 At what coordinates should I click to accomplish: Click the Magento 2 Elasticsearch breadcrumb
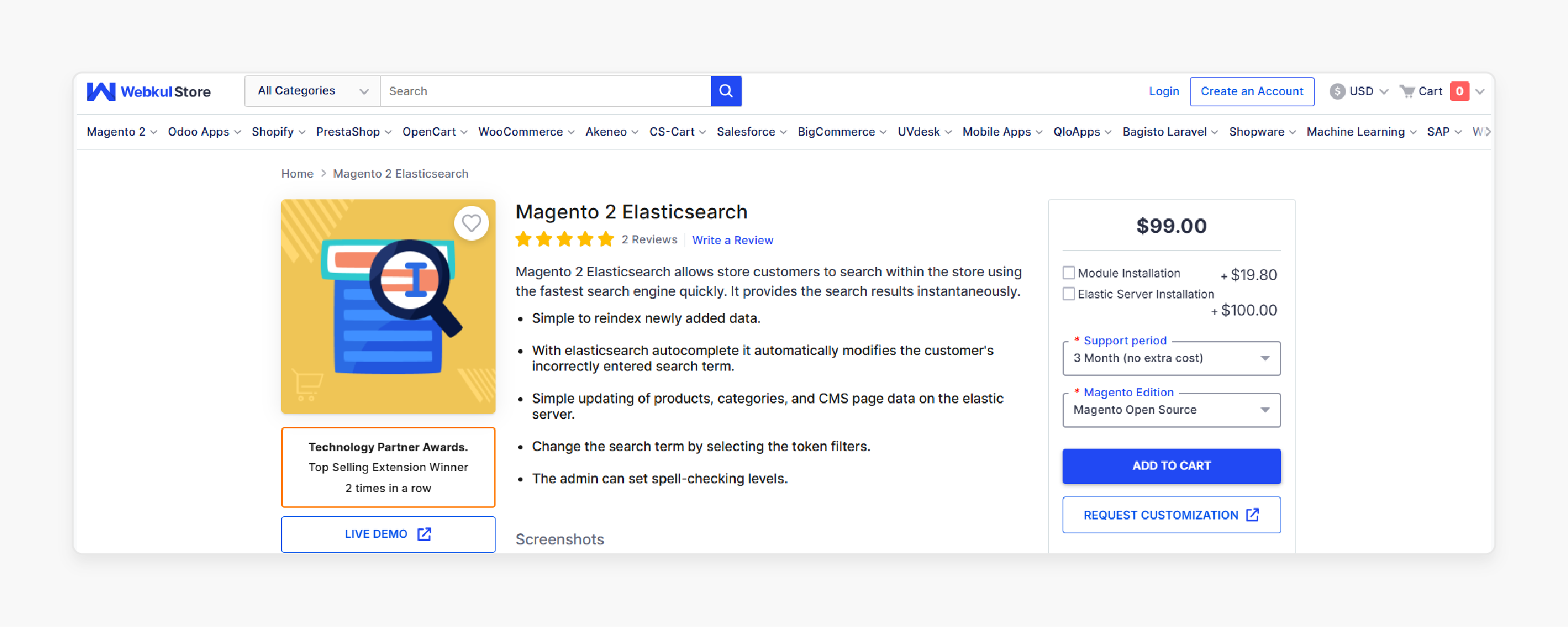400,174
